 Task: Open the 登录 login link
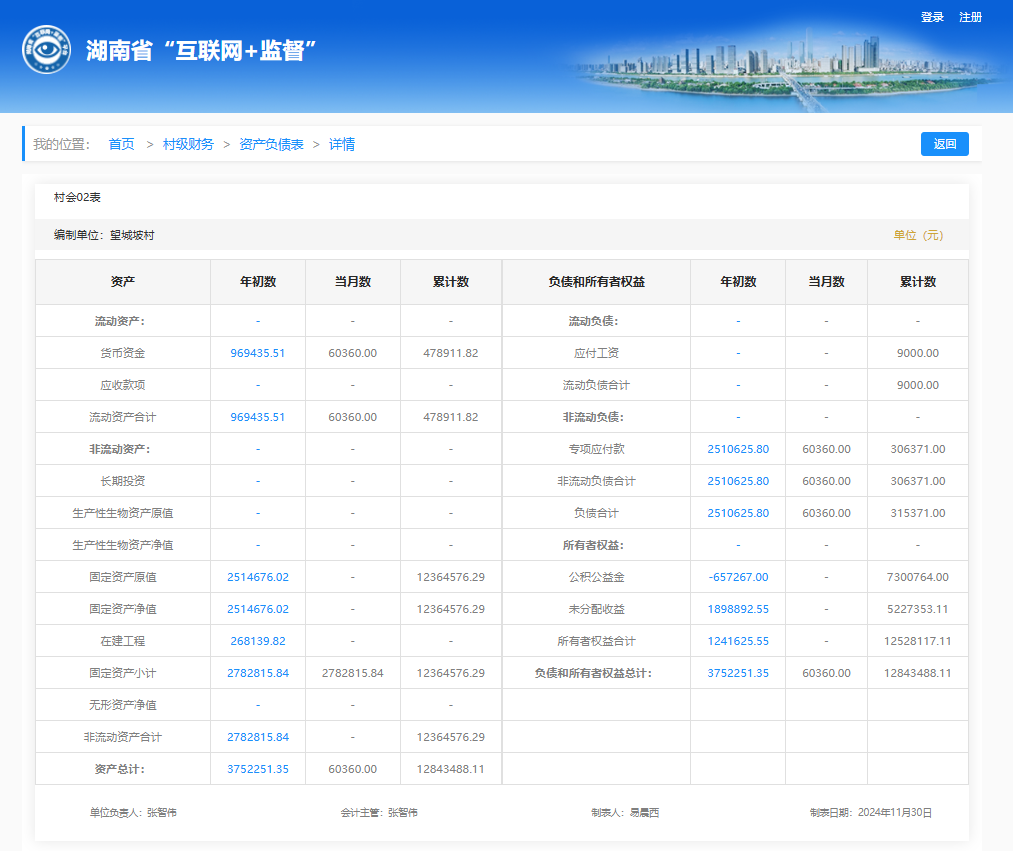point(932,17)
